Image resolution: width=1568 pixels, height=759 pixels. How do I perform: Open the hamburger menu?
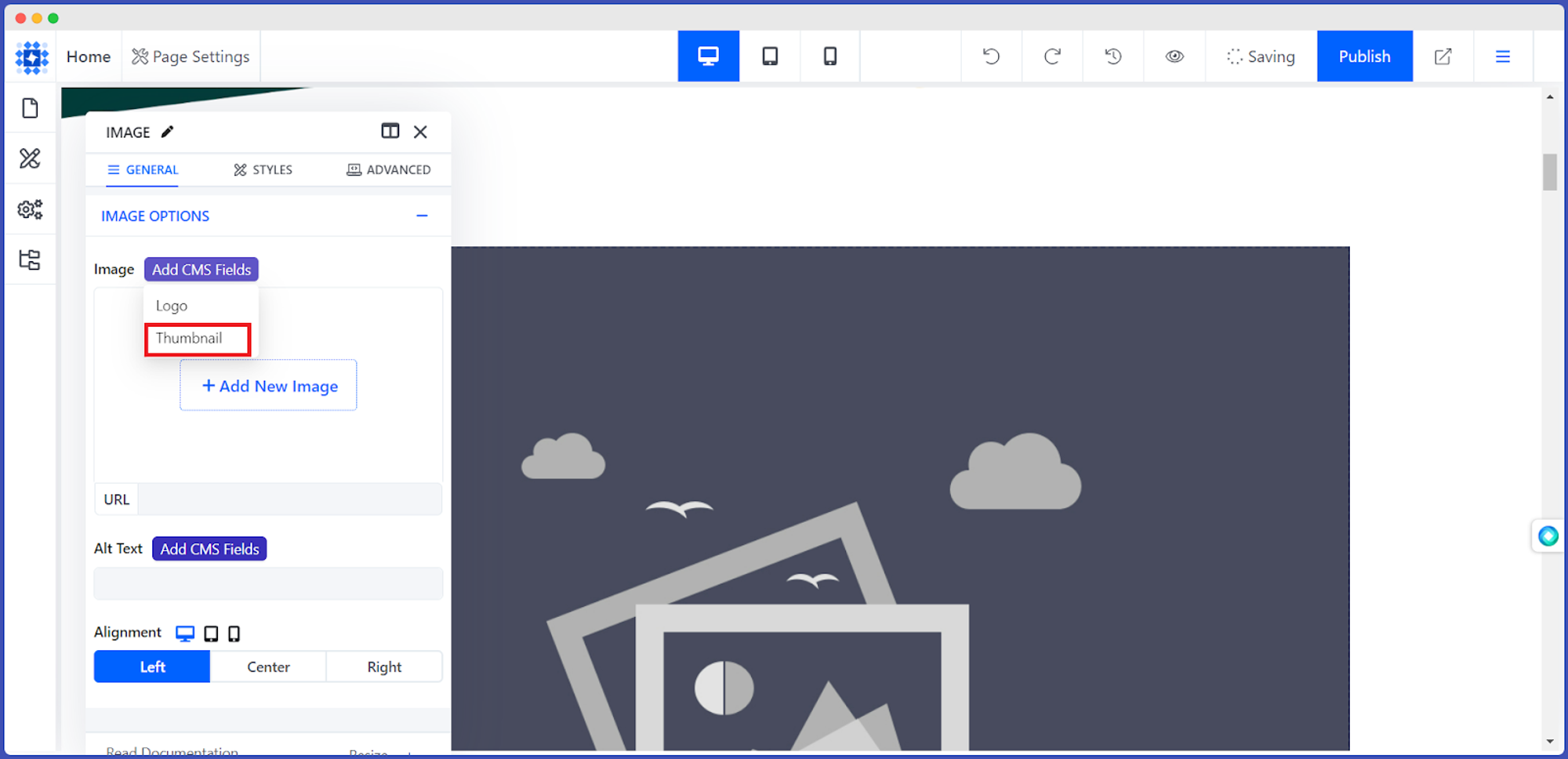1503,56
